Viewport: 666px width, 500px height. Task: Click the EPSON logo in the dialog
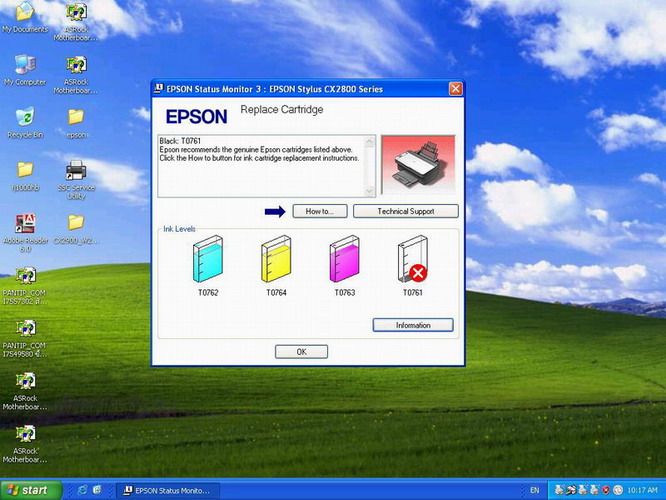[196, 116]
